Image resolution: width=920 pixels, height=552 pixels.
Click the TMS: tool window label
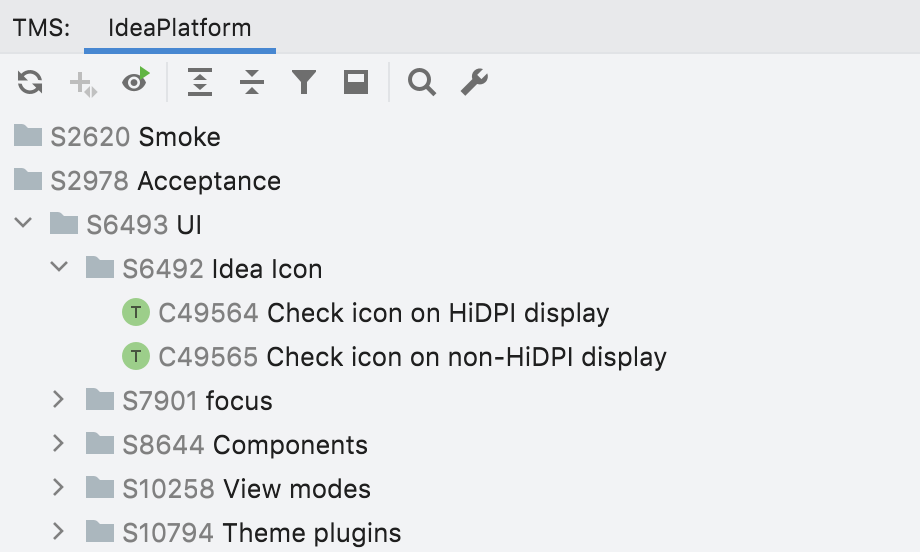click(42, 28)
